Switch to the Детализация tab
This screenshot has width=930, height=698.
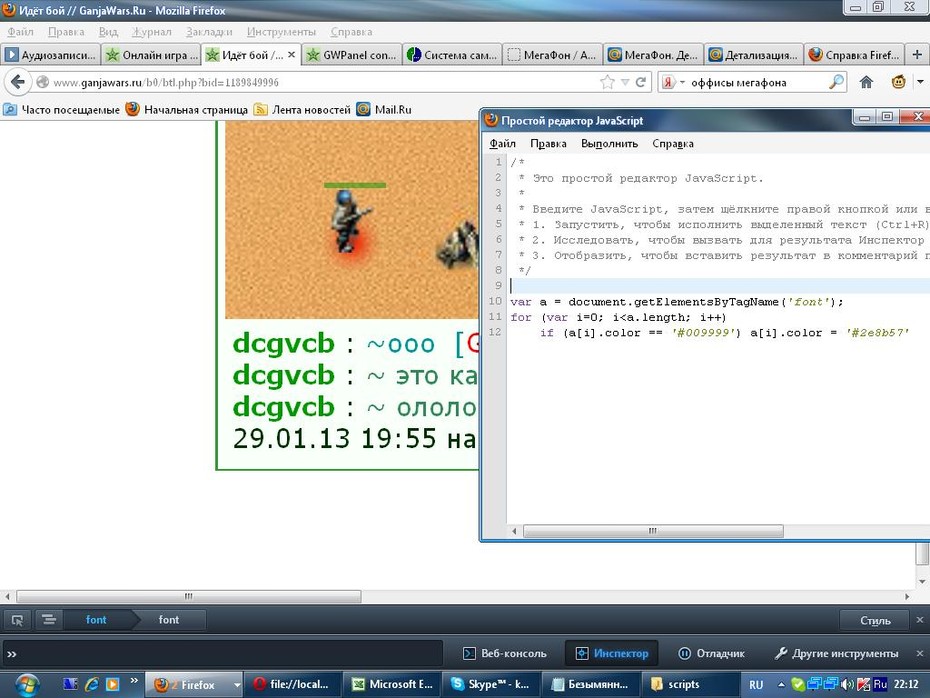[753, 55]
